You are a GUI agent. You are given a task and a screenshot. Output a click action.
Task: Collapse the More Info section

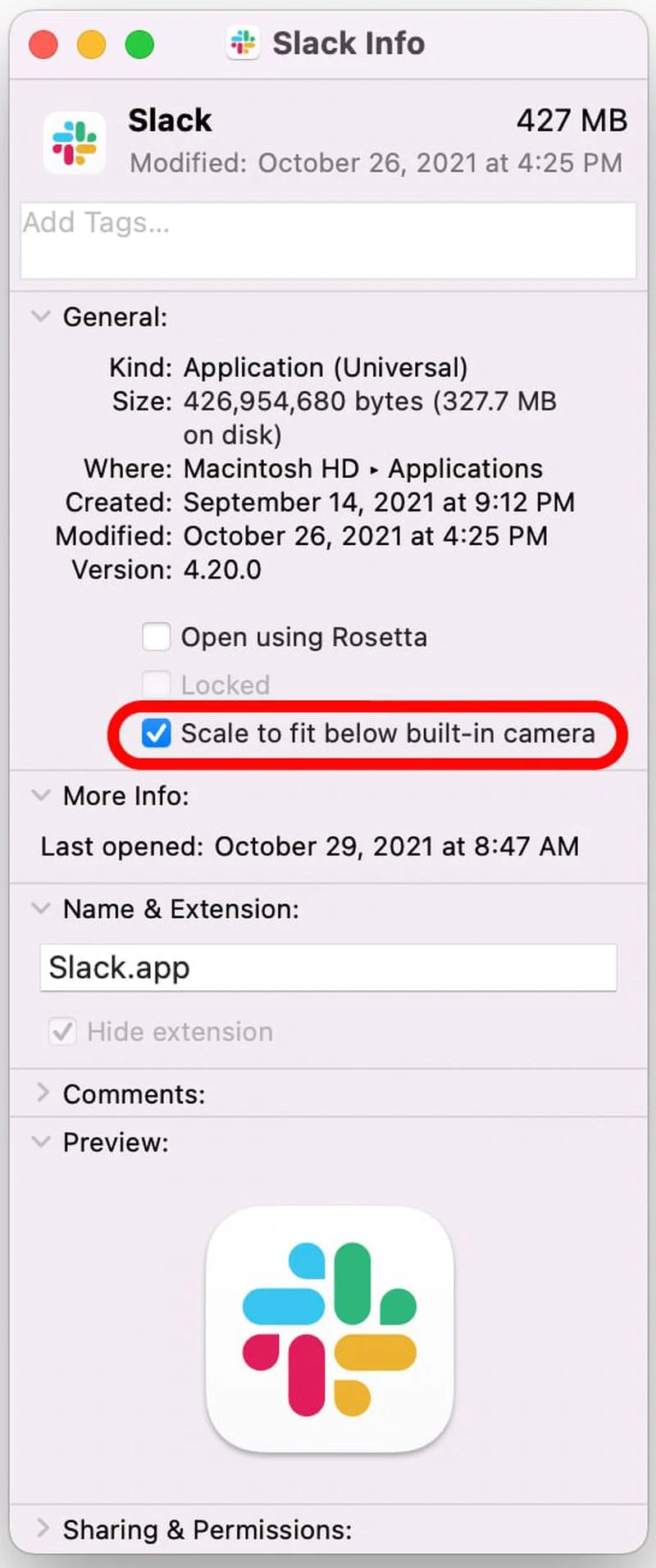click(x=40, y=795)
